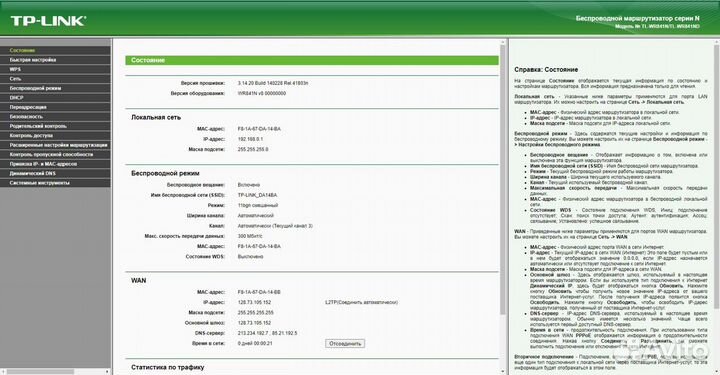Click the Имя беспроводной сети (SSID) label
This screenshot has width=720, height=375.
click(x=188, y=195)
